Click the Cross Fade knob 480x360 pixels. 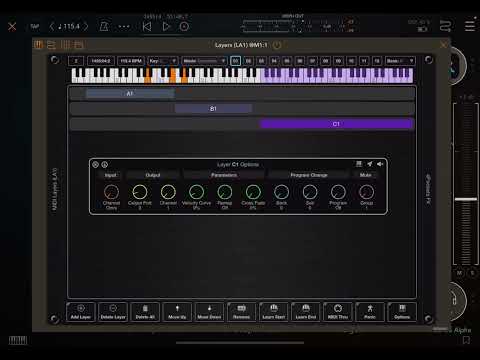[253, 192]
